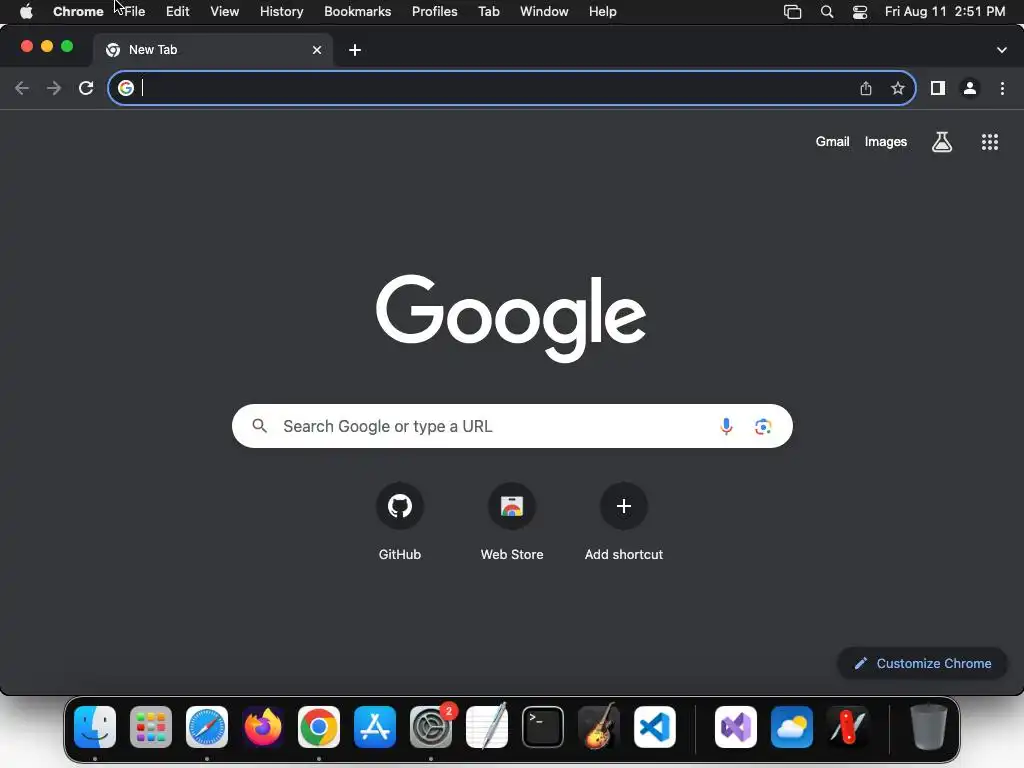This screenshot has width=1024, height=768.
Task: Reload the current page
Action: [86, 88]
